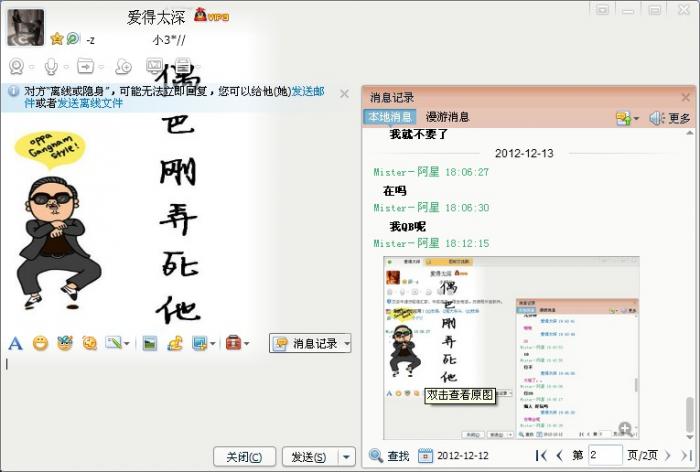Viewport: 700px width, 472px height.
Task: Click the music share icon
Action: click(x=175, y=343)
